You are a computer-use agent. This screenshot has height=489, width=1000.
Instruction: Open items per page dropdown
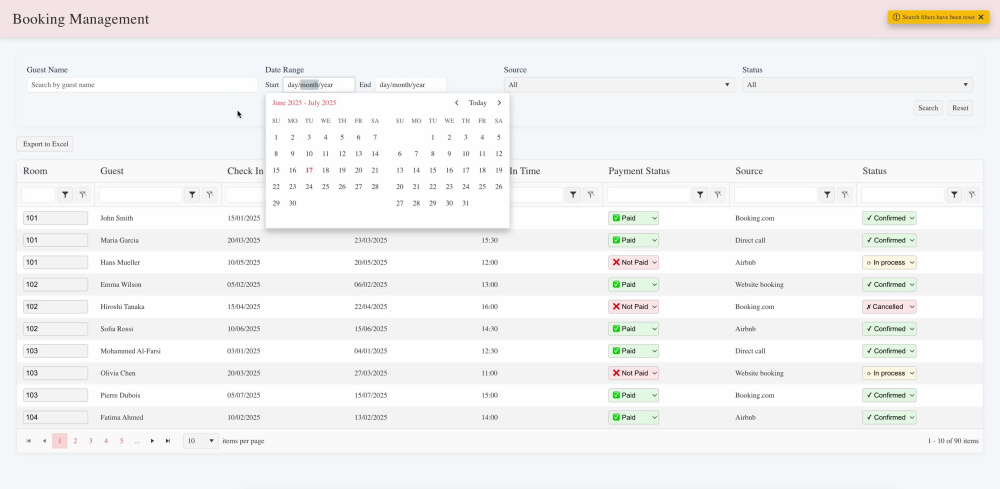200,441
